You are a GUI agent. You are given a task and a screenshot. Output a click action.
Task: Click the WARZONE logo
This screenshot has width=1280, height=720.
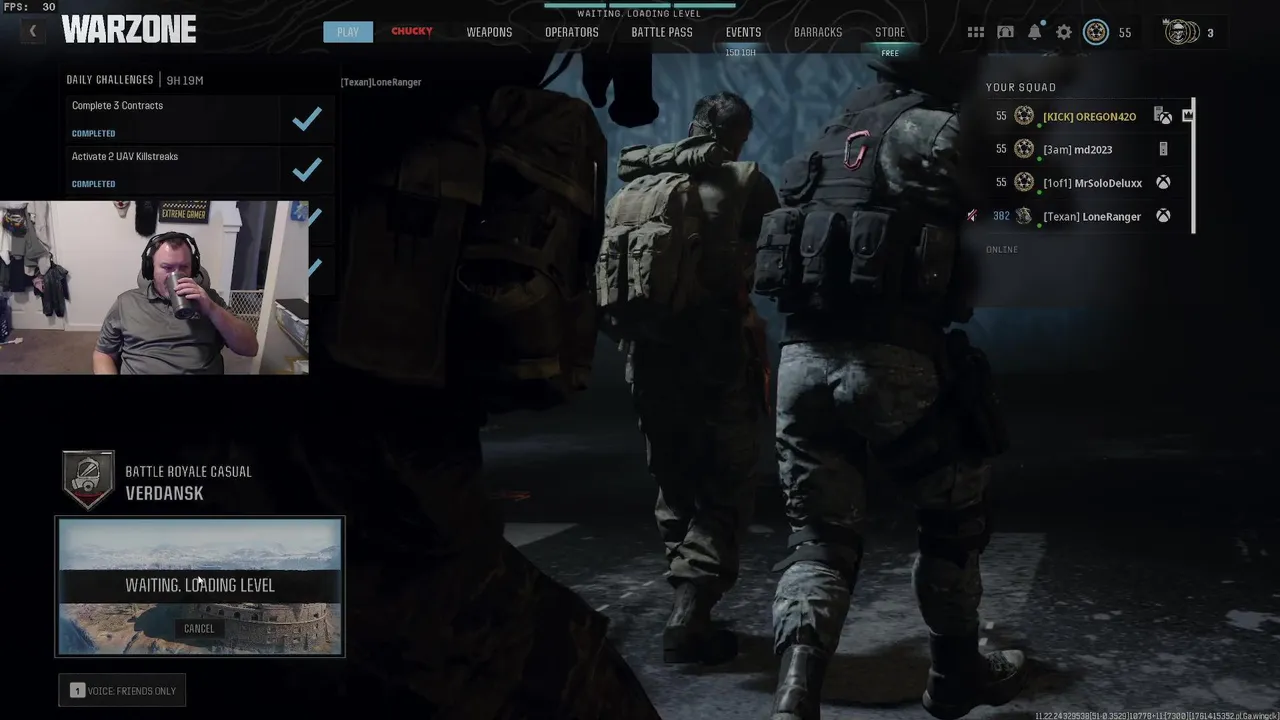click(x=129, y=31)
